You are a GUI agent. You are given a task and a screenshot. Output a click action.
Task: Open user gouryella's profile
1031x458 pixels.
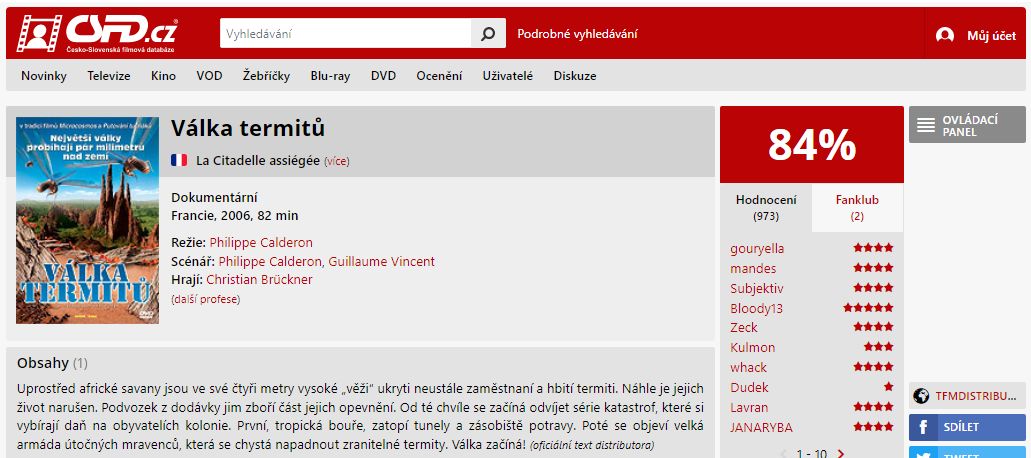pos(757,249)
